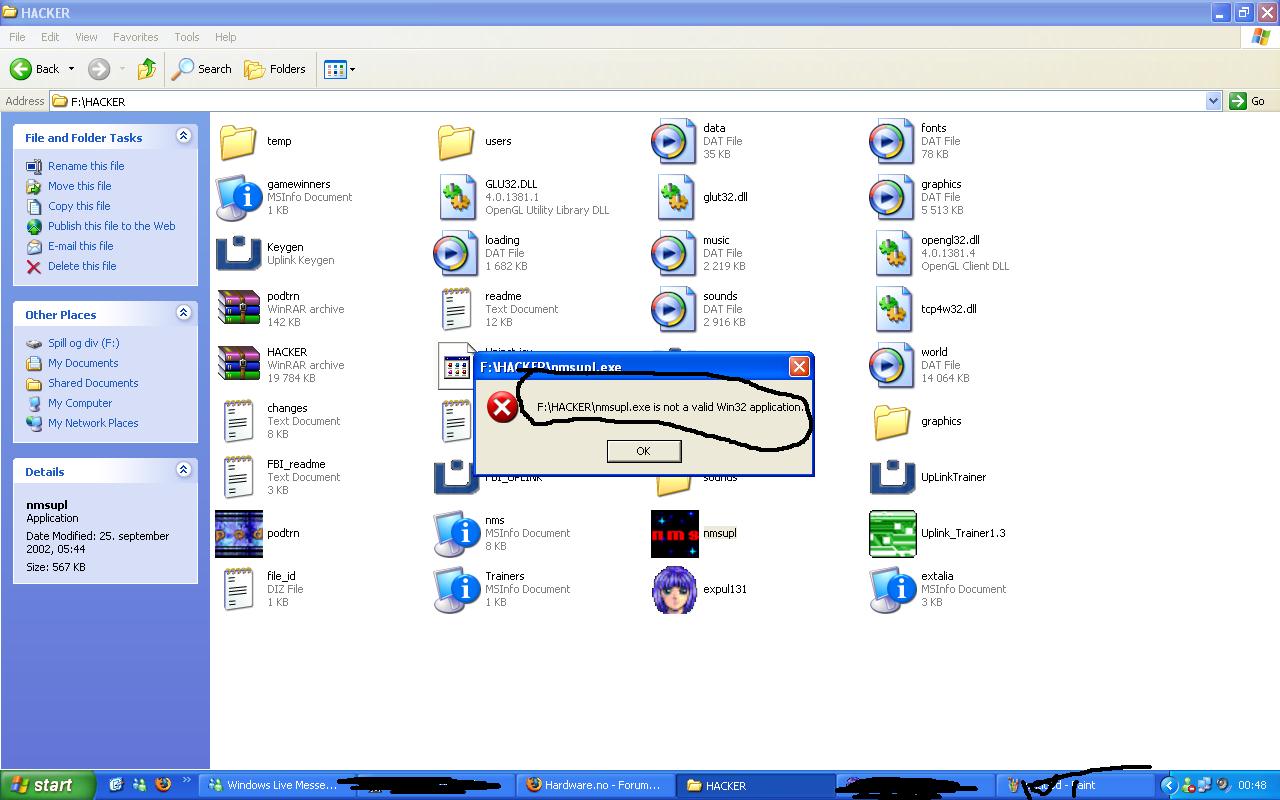
Task: Open the Search toolbar button
Action: click(202, 69)
